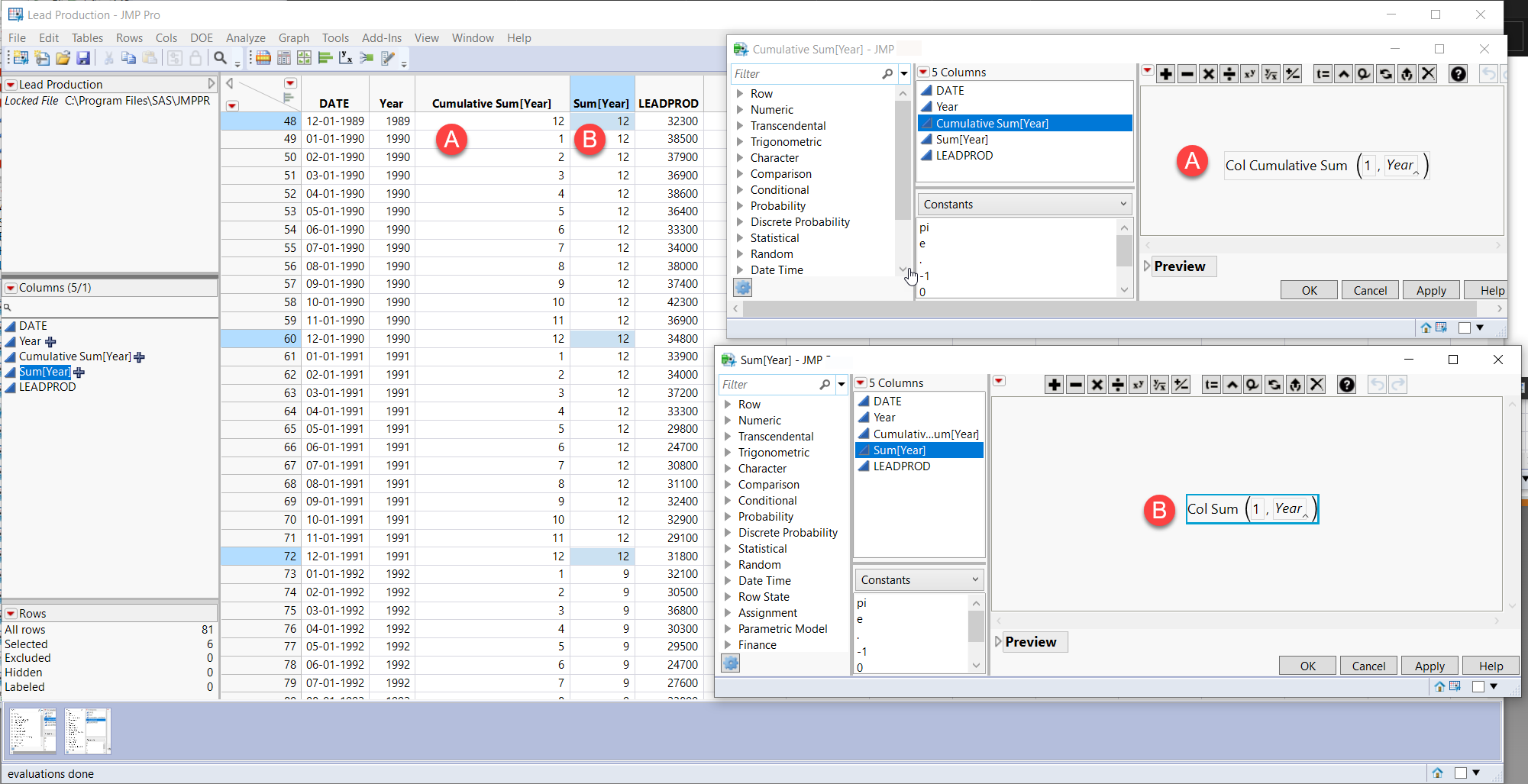This screenshot has width=1528, height=784.
Task: Tick the checkbox in Cumulative Sum[Year] window status bar
Action: [1464, 327]
